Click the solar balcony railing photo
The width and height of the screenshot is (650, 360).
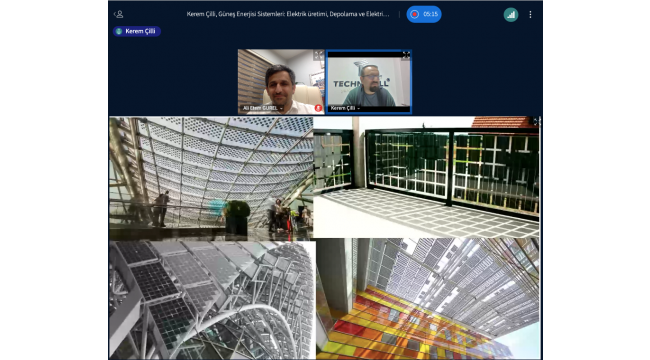426,177
